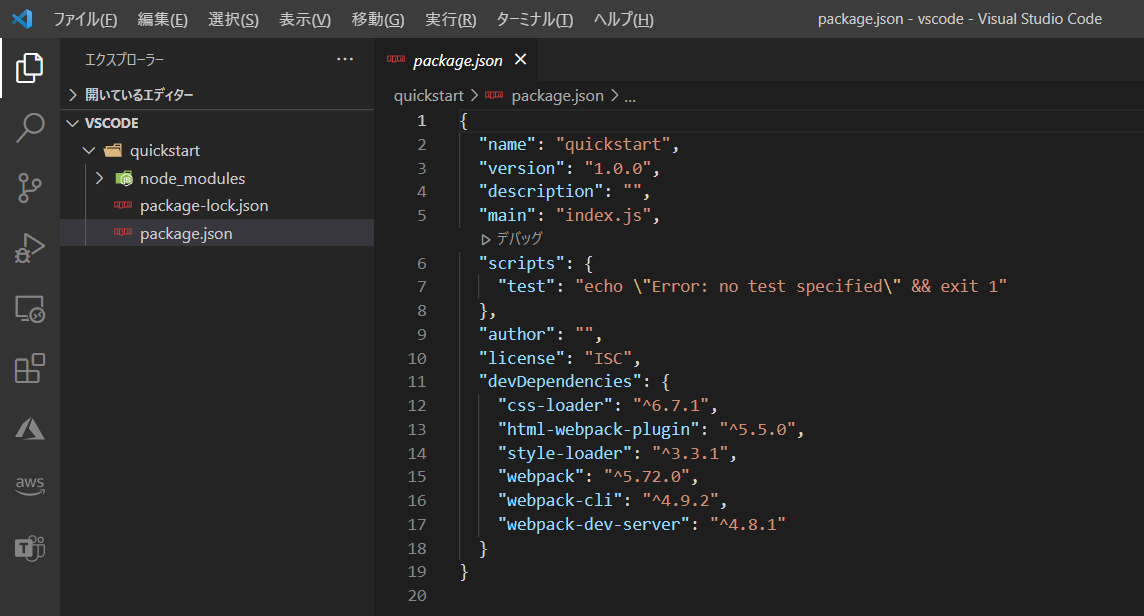Click the "webpack-cli" dependency key

(560, 501)
